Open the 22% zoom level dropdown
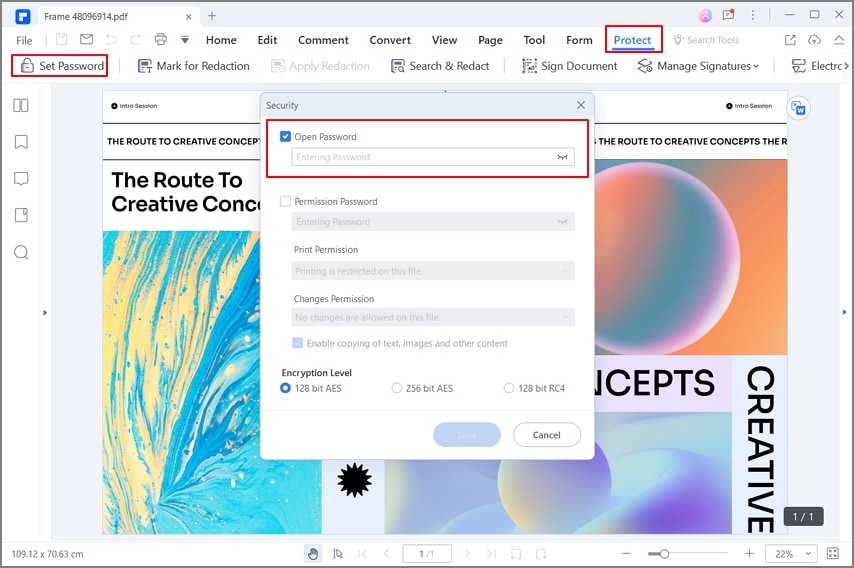854x568 pixels. [792, 554]
